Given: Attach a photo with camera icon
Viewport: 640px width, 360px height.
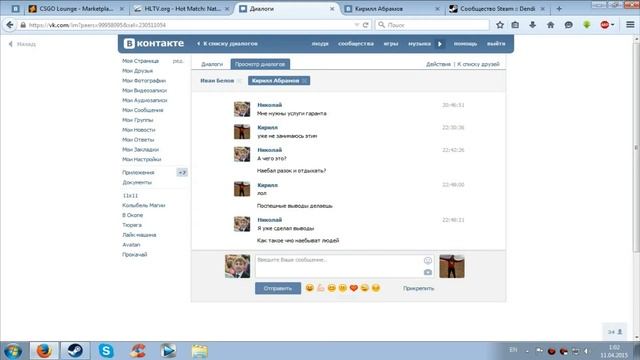Looking at the screenshot, I should [x=427, y=272].
